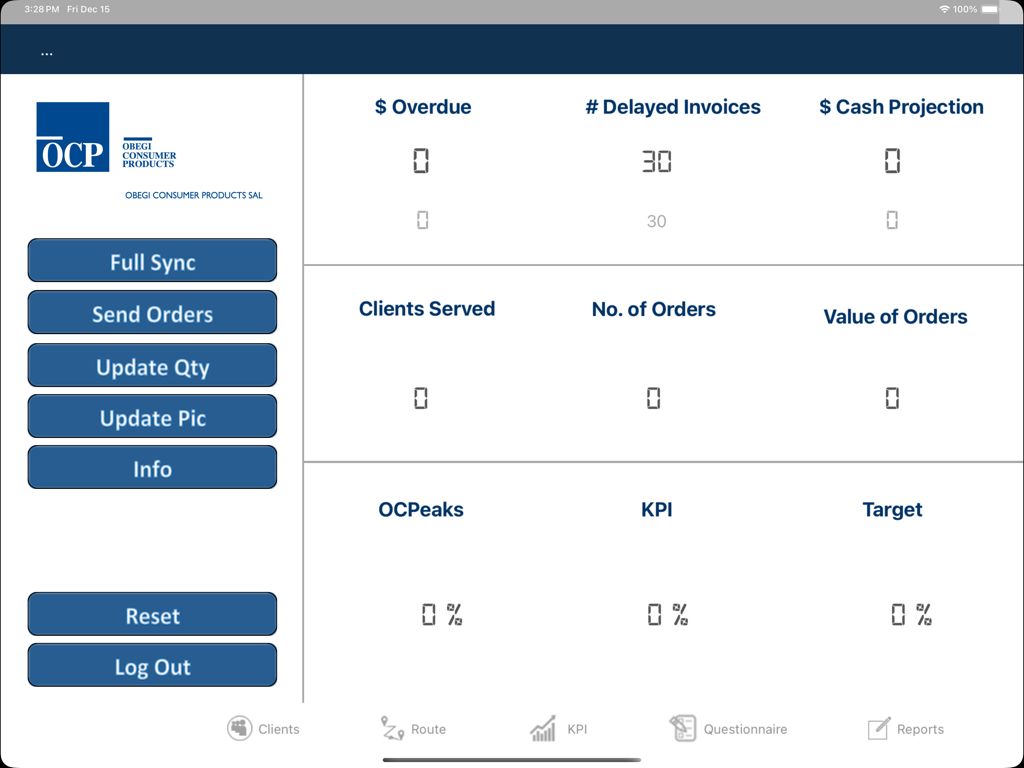Open the Clients tab icon
1024x768 pixels.
tap(239, 728)
